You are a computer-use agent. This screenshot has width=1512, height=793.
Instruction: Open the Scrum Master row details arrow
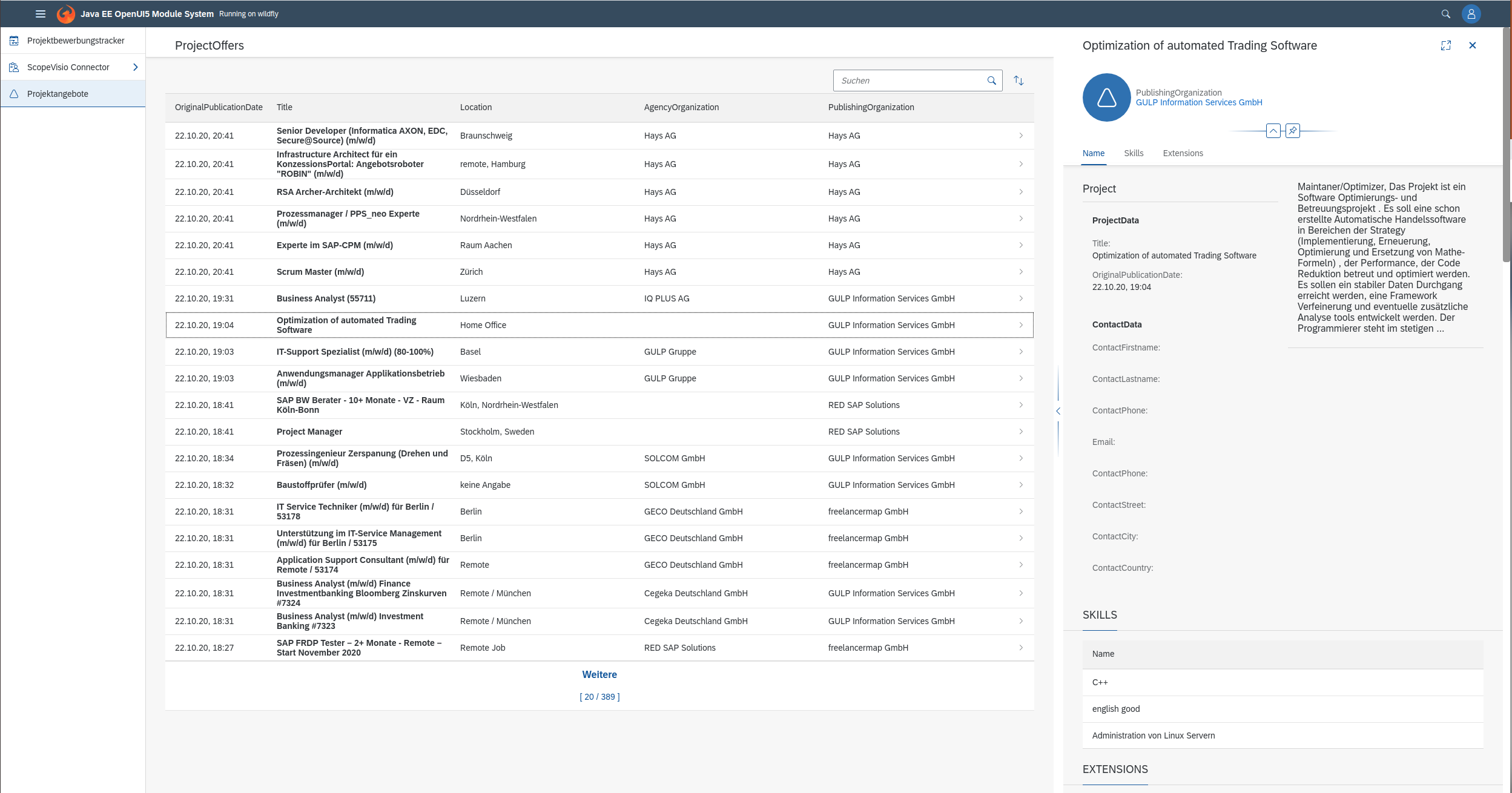click(1020, 272)
